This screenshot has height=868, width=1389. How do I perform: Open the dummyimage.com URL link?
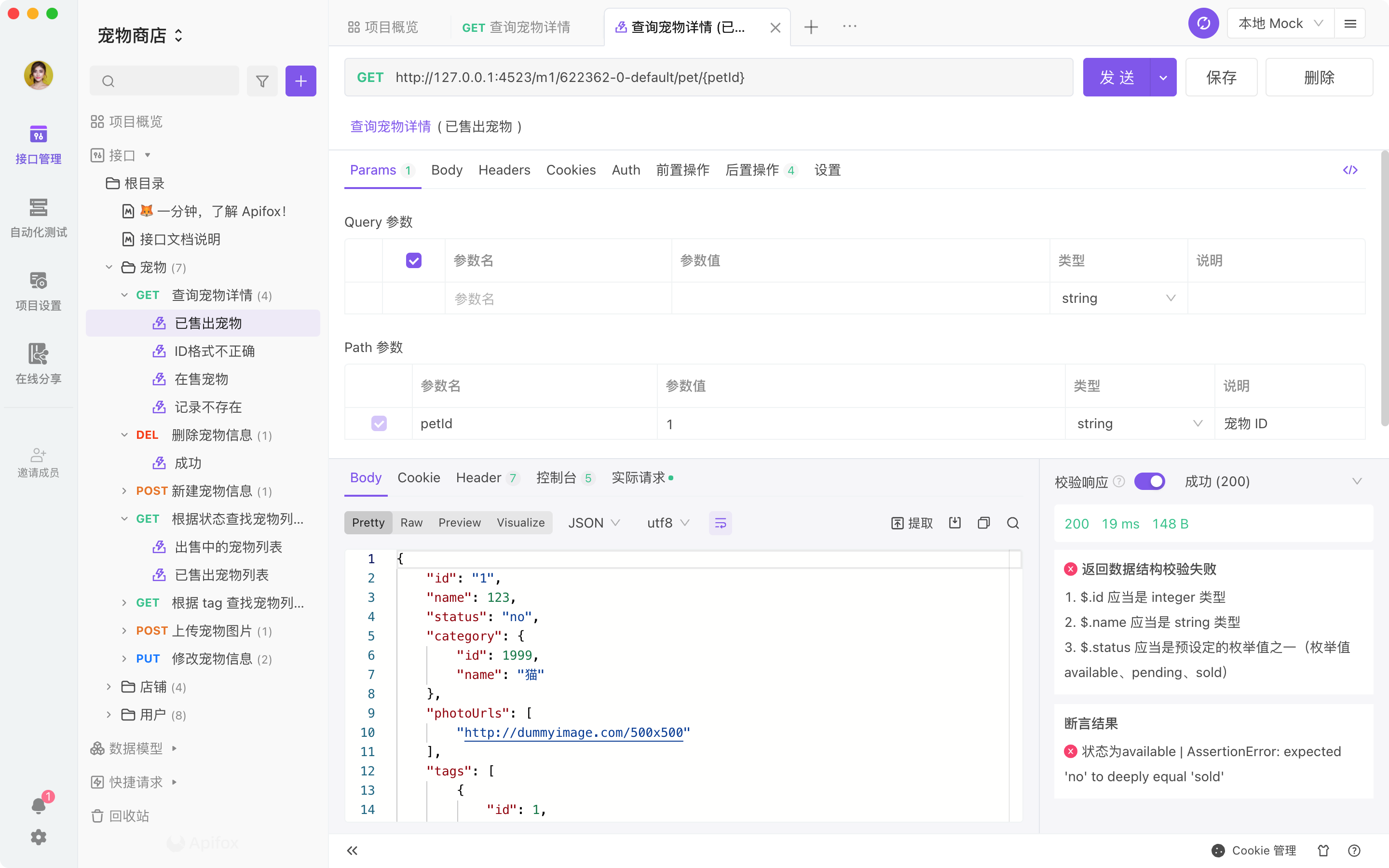point(573,732)
